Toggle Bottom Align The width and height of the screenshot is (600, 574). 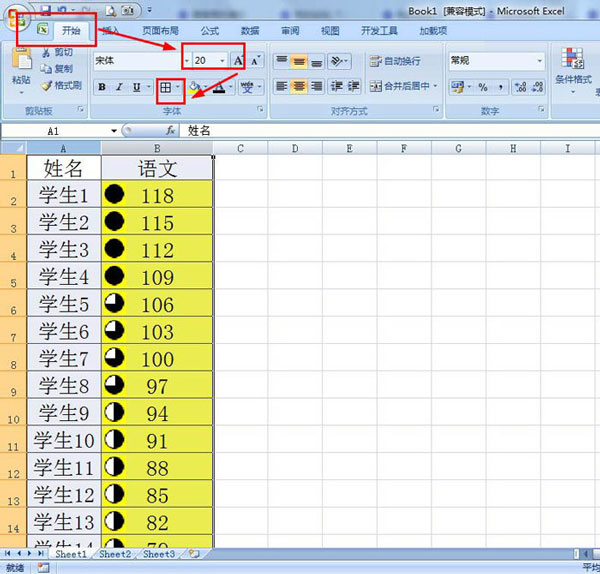(316, 61)
